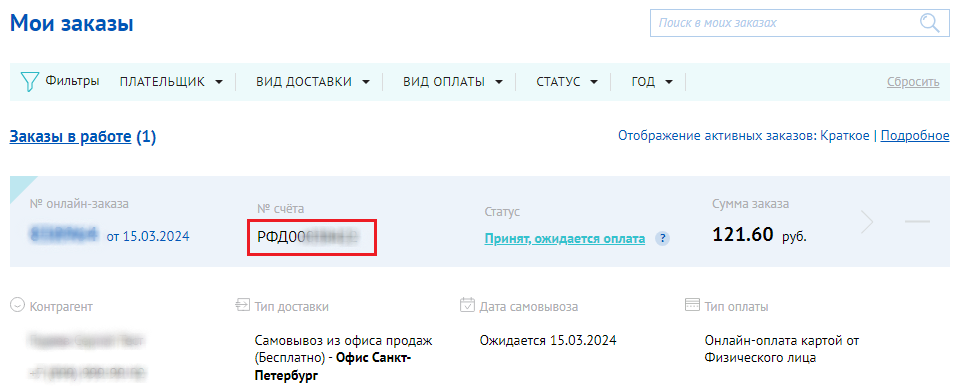Image resolution: width=958 pixels, height=390 pixels.
Task: Open the ВИД ОПЛАТЫ filter dropdown
Action: (x=453, y=82)
